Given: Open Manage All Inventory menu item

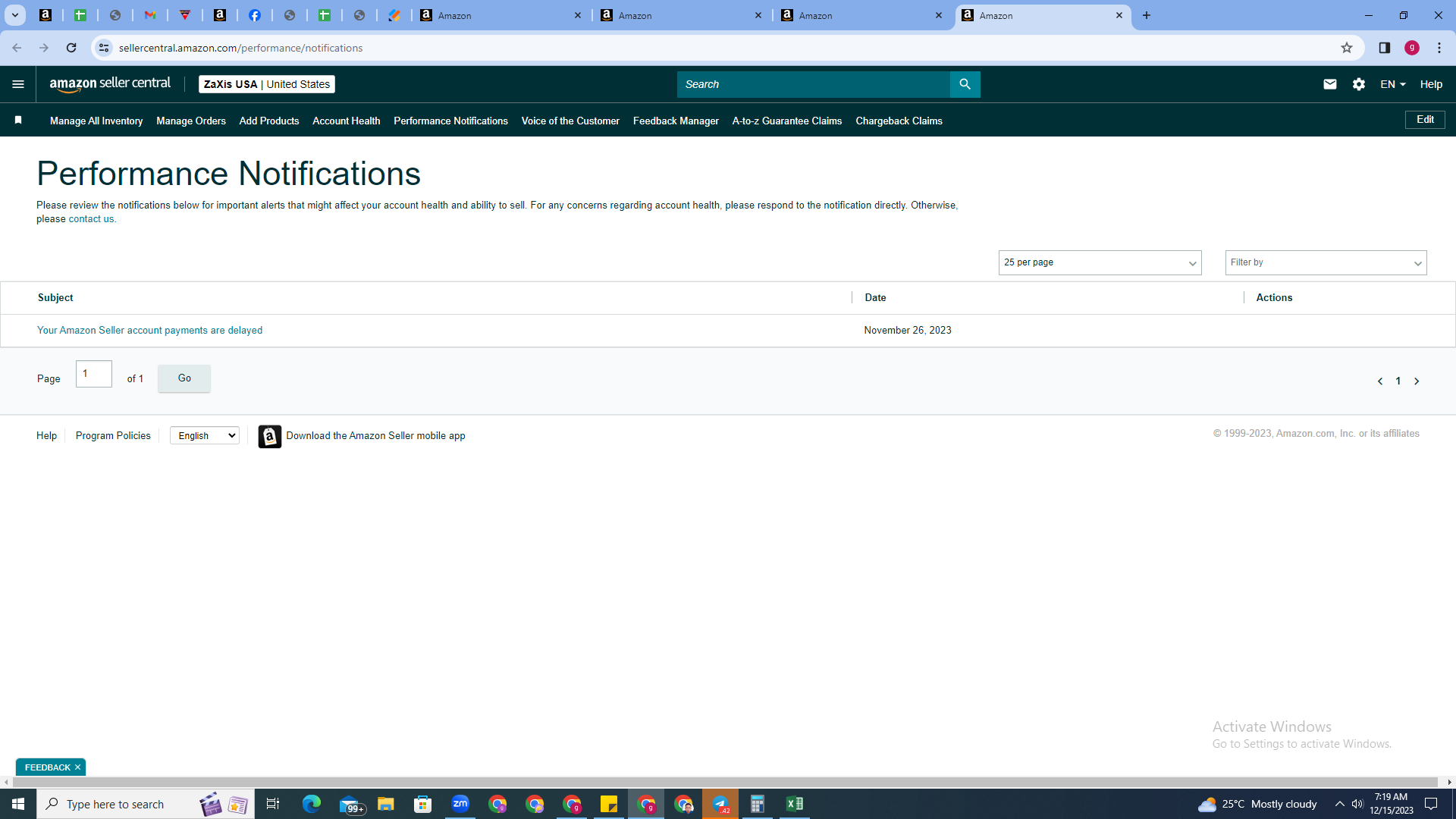Looking at the screenshot, I should point(96,121).
